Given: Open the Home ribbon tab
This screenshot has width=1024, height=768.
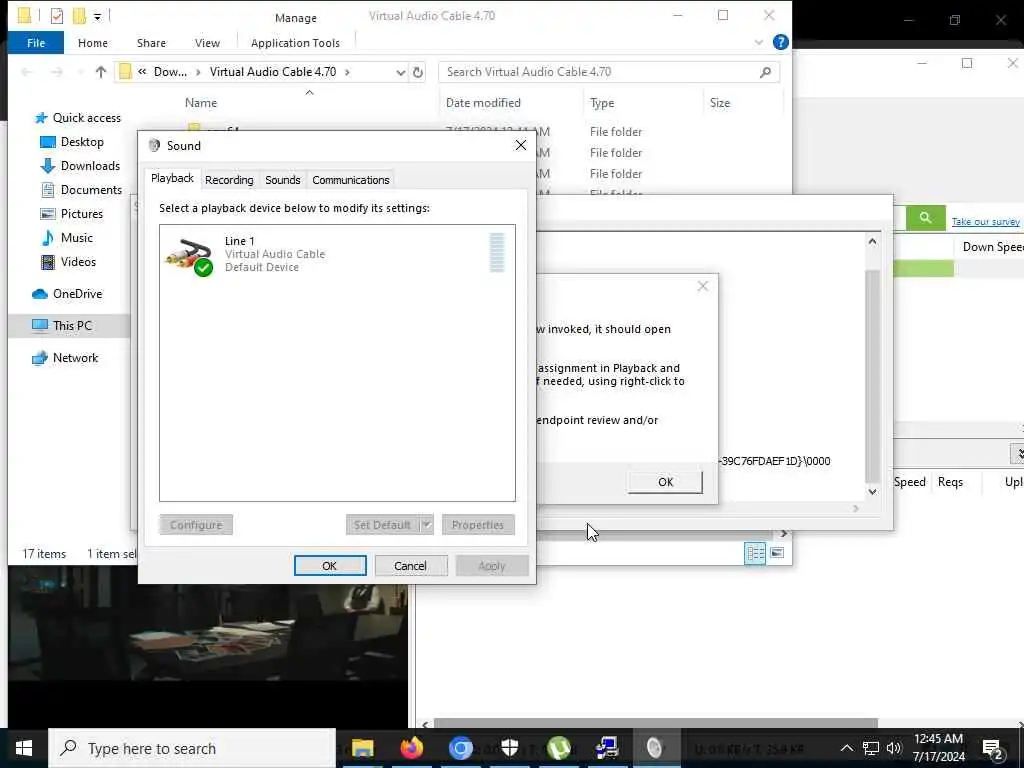Looking at the screenshot, I should coord(93,42).
